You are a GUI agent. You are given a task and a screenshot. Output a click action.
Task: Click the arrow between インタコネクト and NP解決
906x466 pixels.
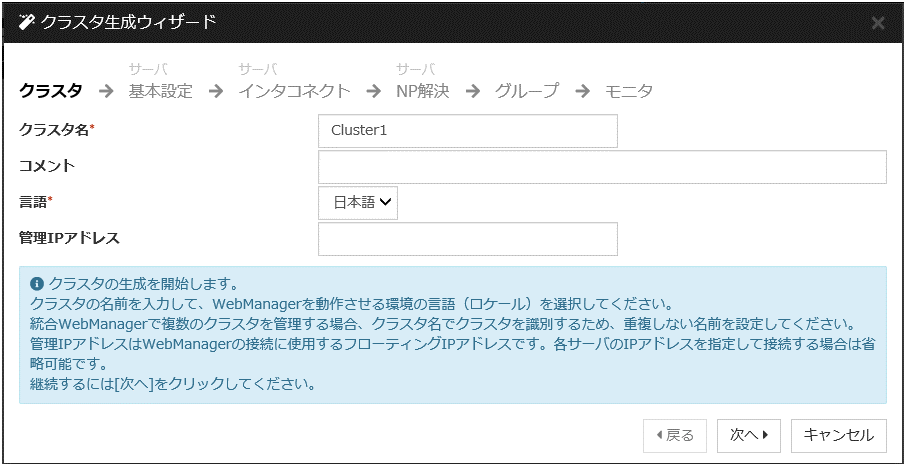pos(374,91)
